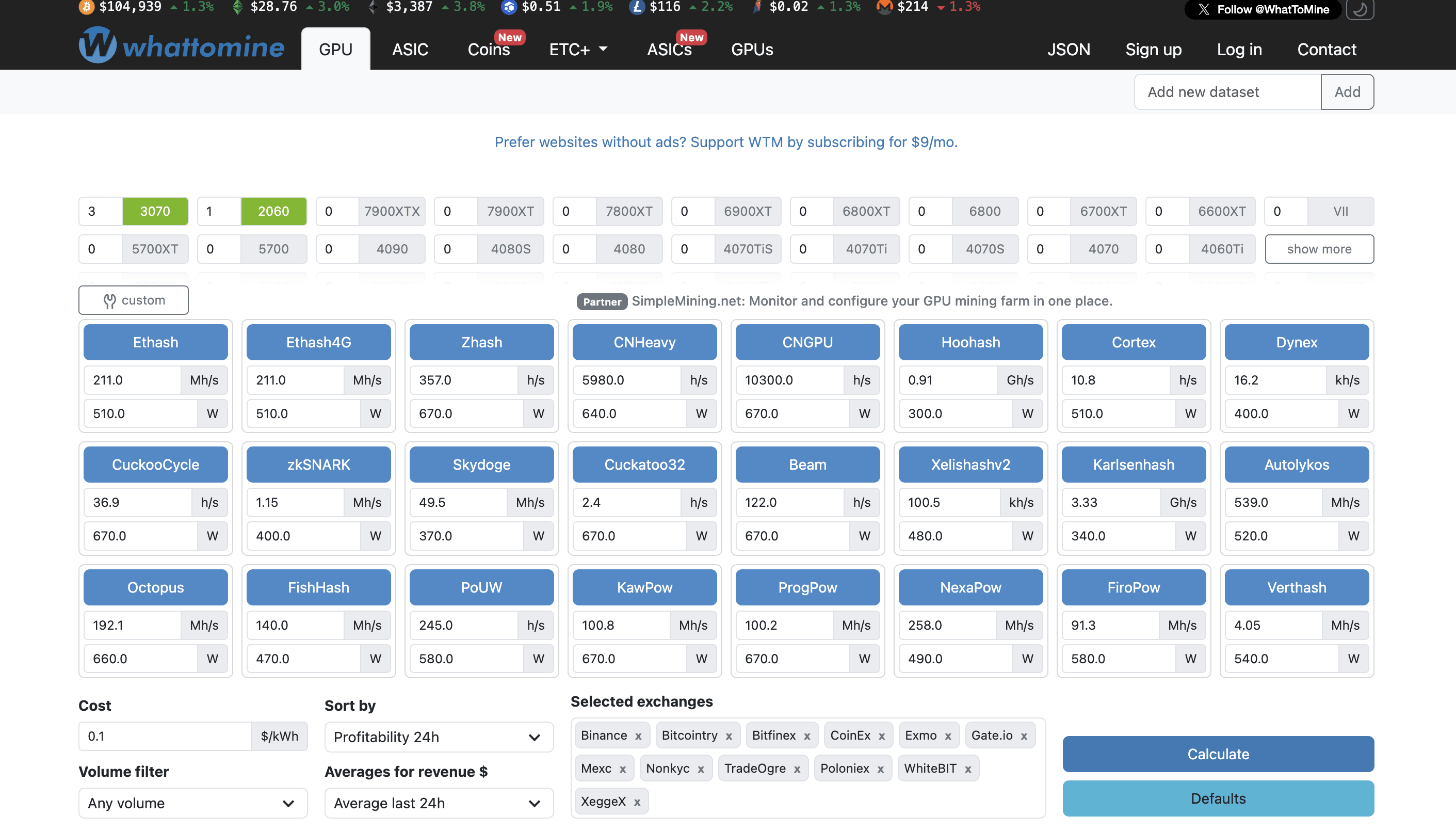Open Averages for revenue dropdown
Screen dimensions: 1456x831
pyautogui.click(x=439, y=803)
